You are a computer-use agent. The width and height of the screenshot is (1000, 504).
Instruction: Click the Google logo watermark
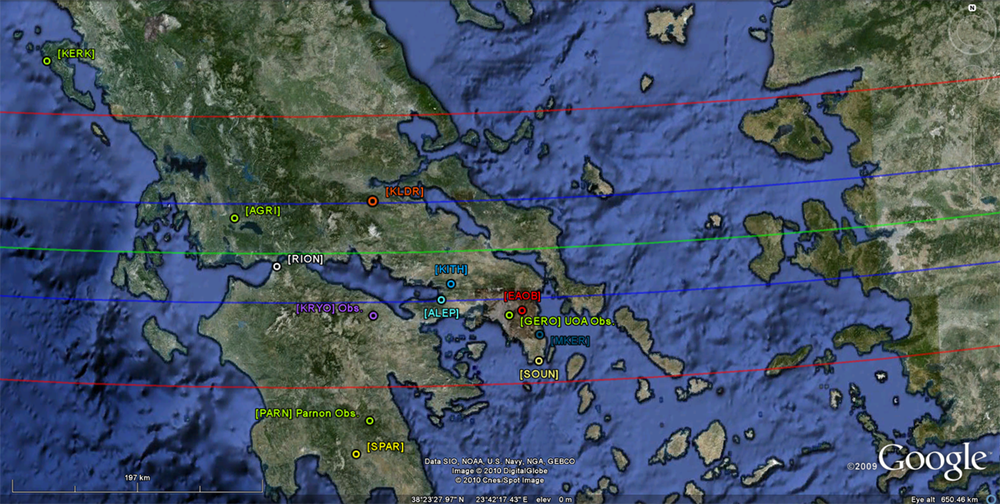tap(932, 459)
